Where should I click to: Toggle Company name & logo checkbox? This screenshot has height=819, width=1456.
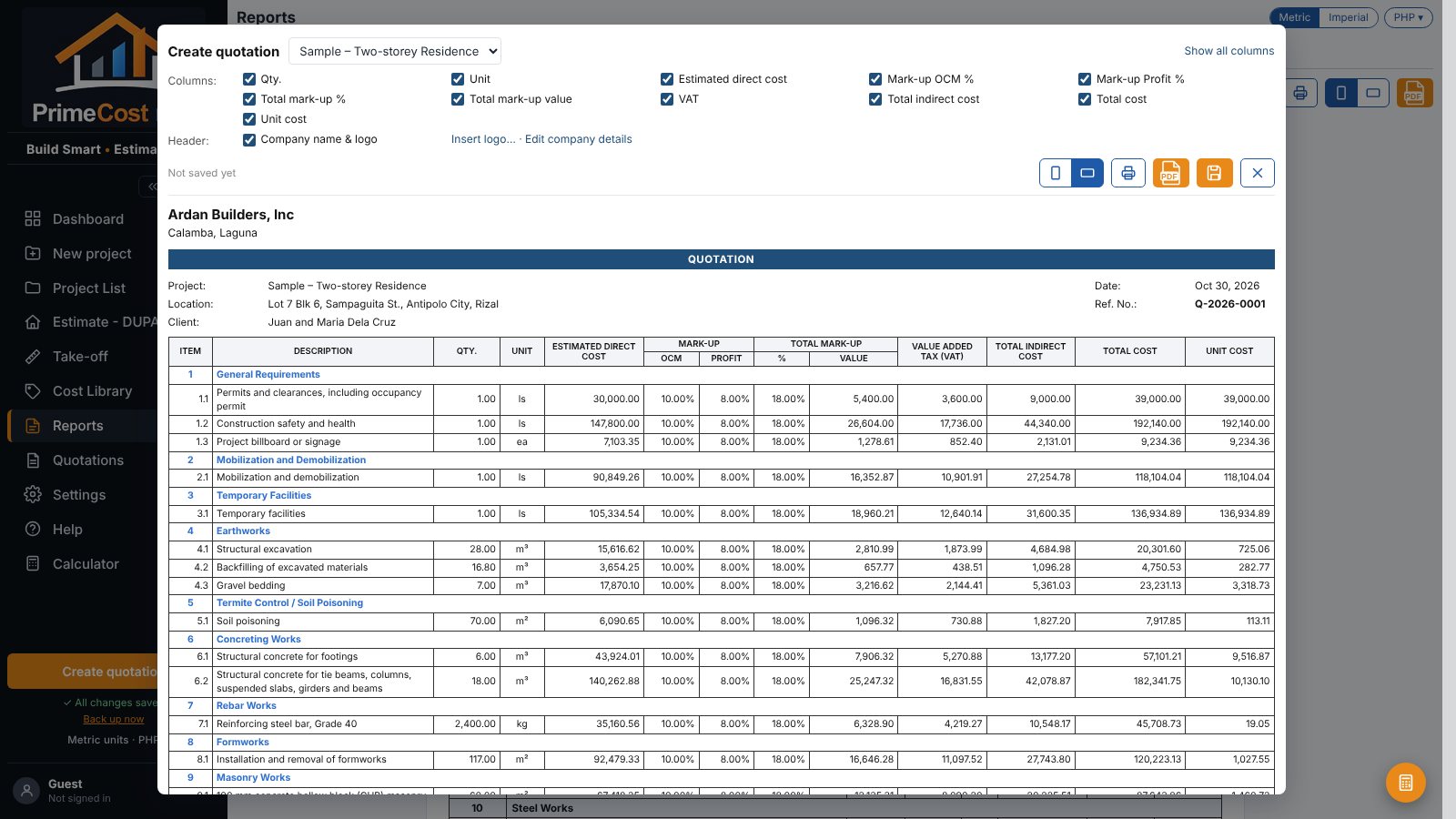pos(249,139)
